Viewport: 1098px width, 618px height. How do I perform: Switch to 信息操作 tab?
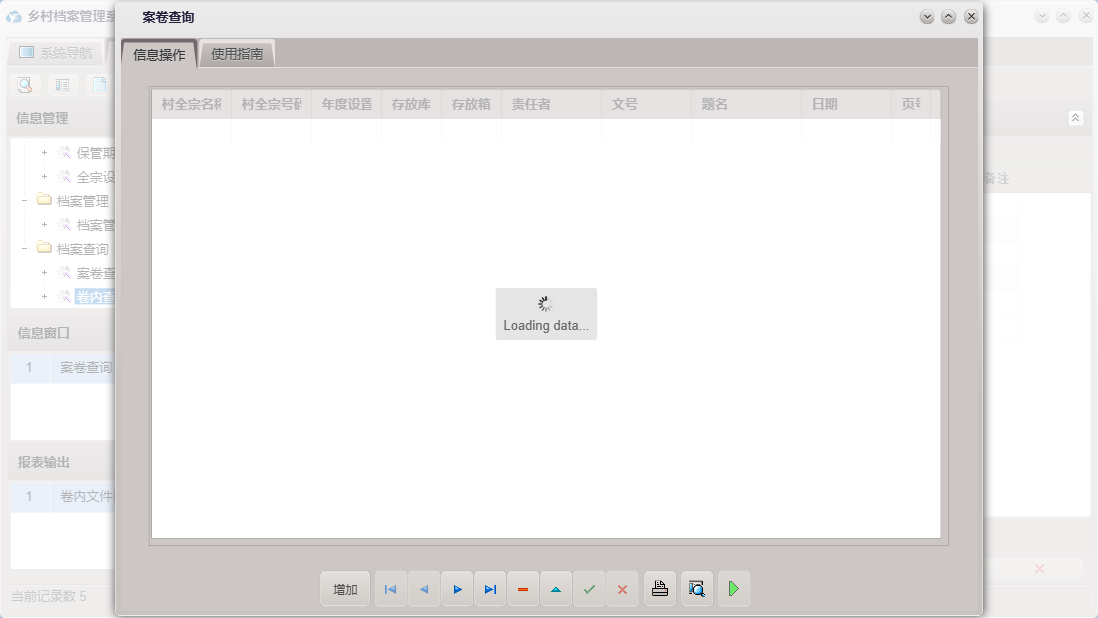(159, 55)
